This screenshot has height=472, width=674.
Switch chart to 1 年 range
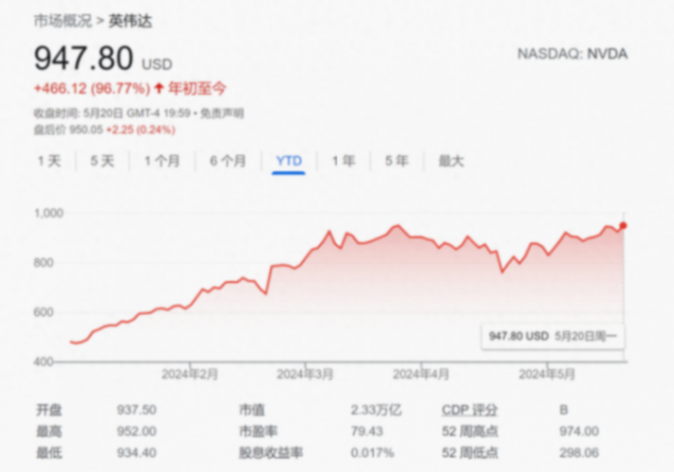[x=343, y=161]
